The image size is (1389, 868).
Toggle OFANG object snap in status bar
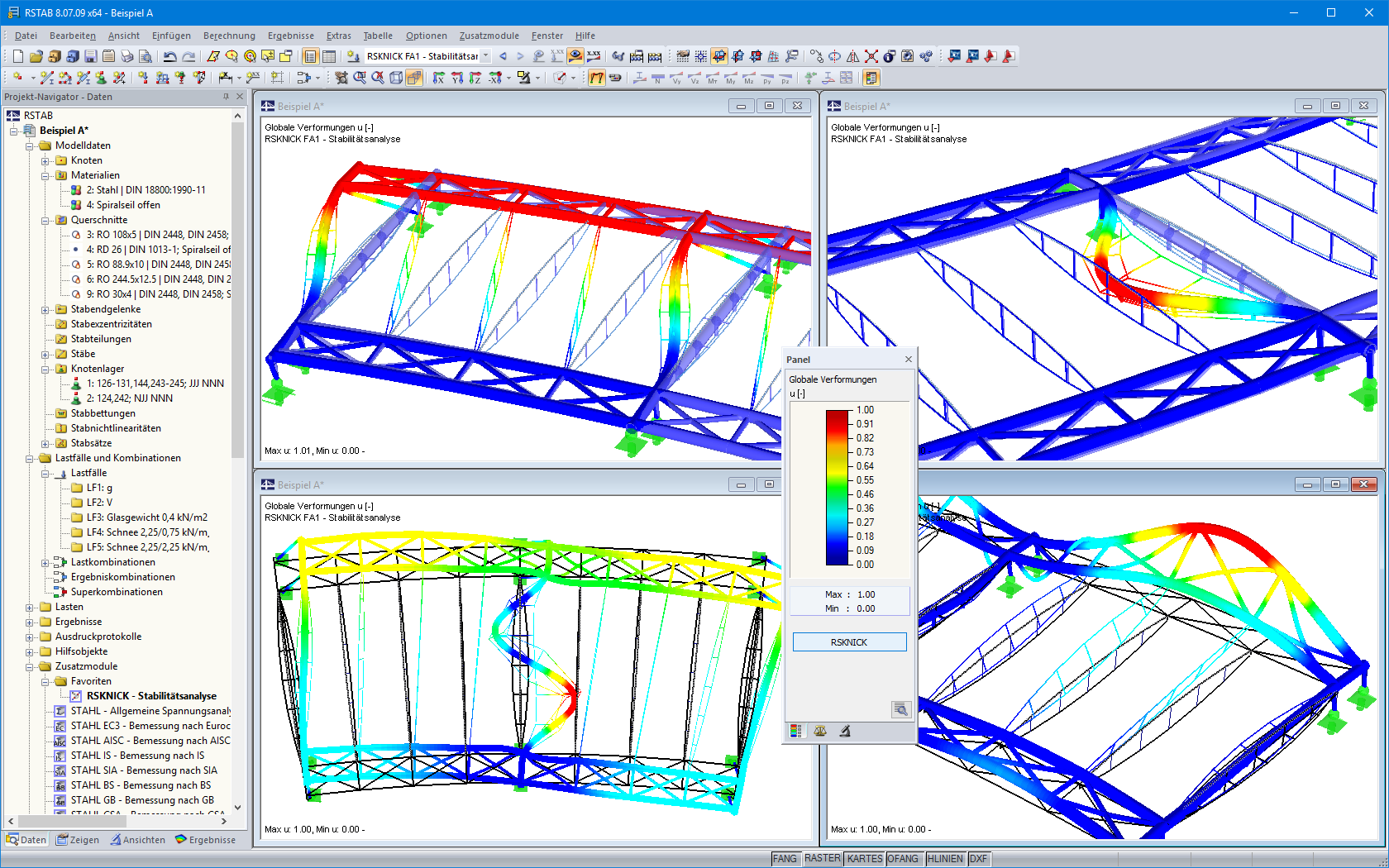(x=903, y=859)
